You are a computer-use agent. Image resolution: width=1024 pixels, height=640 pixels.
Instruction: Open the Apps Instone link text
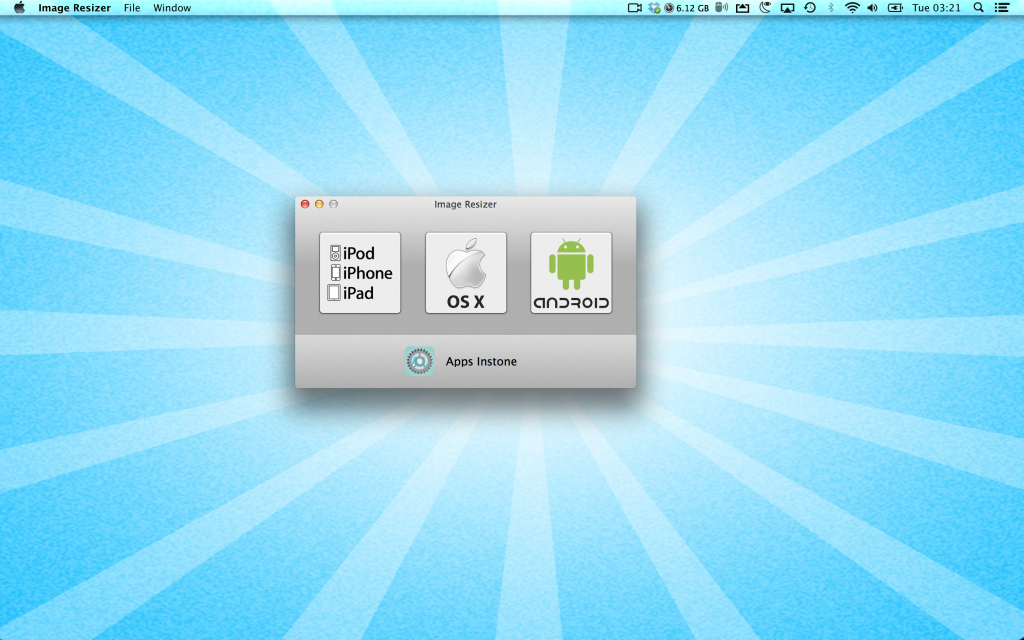[x=481, y=362]
